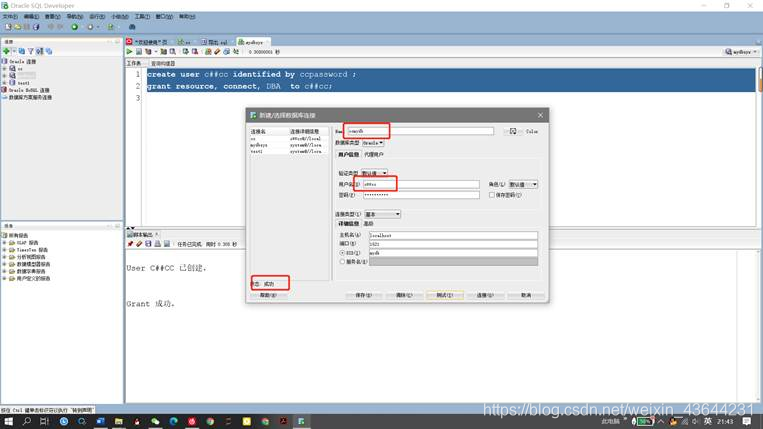Viewport: 763px width, 429px height.
Task: Click hostname field containing localhost
Action: (x=453, y=235)
